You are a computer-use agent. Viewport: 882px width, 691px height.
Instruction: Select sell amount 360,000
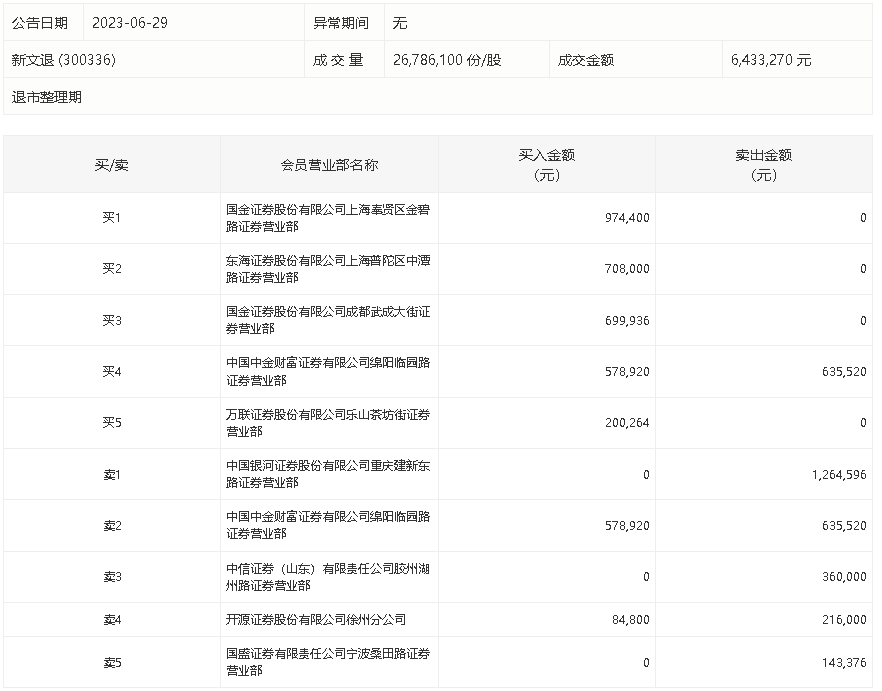point(844,577)
